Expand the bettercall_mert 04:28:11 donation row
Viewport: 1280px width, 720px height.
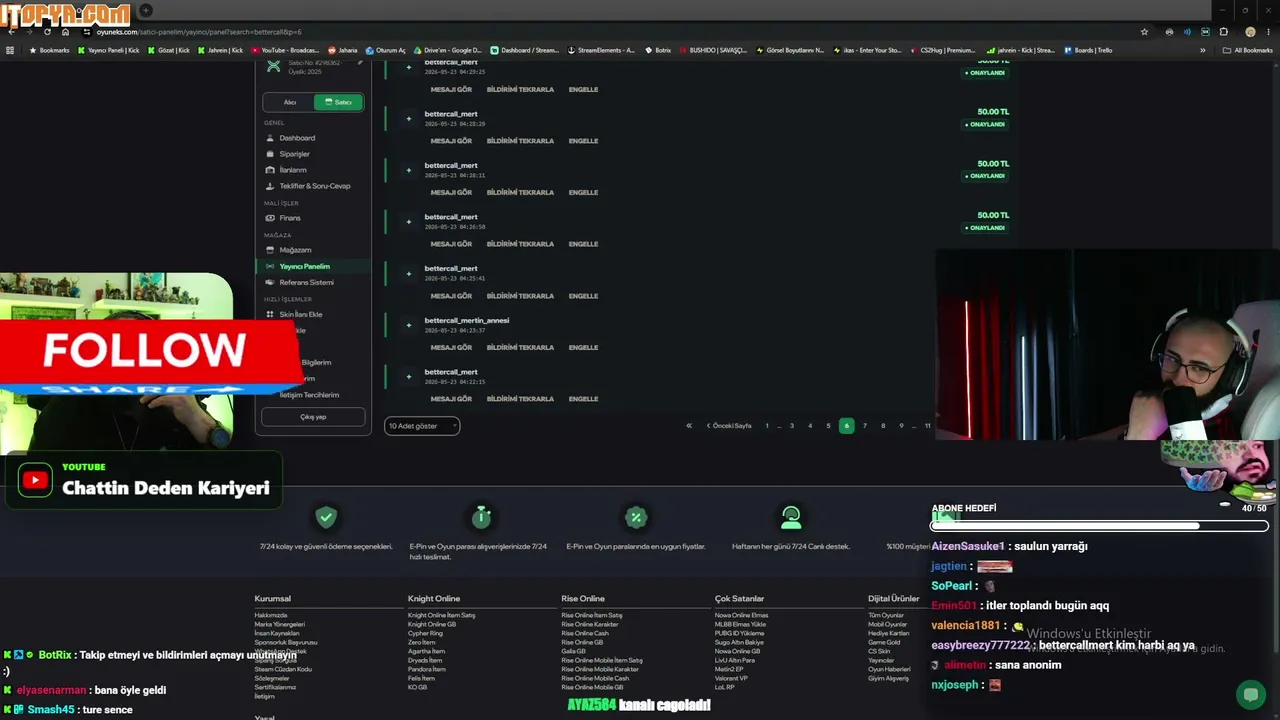point(408,170)
